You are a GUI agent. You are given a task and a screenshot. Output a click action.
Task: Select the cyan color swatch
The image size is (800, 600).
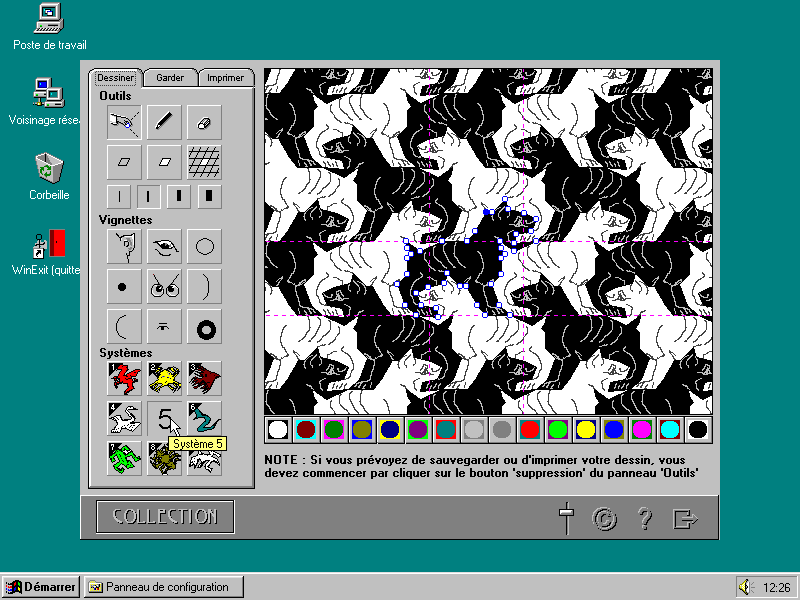pos(670,430)
